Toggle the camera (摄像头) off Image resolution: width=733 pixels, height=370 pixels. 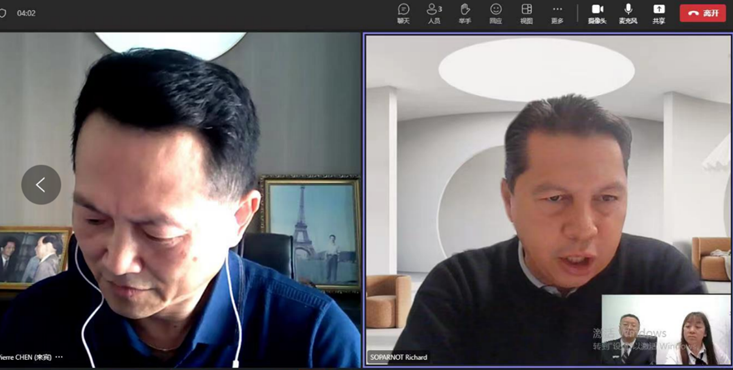pyautogui.click(x=597, y=13)
